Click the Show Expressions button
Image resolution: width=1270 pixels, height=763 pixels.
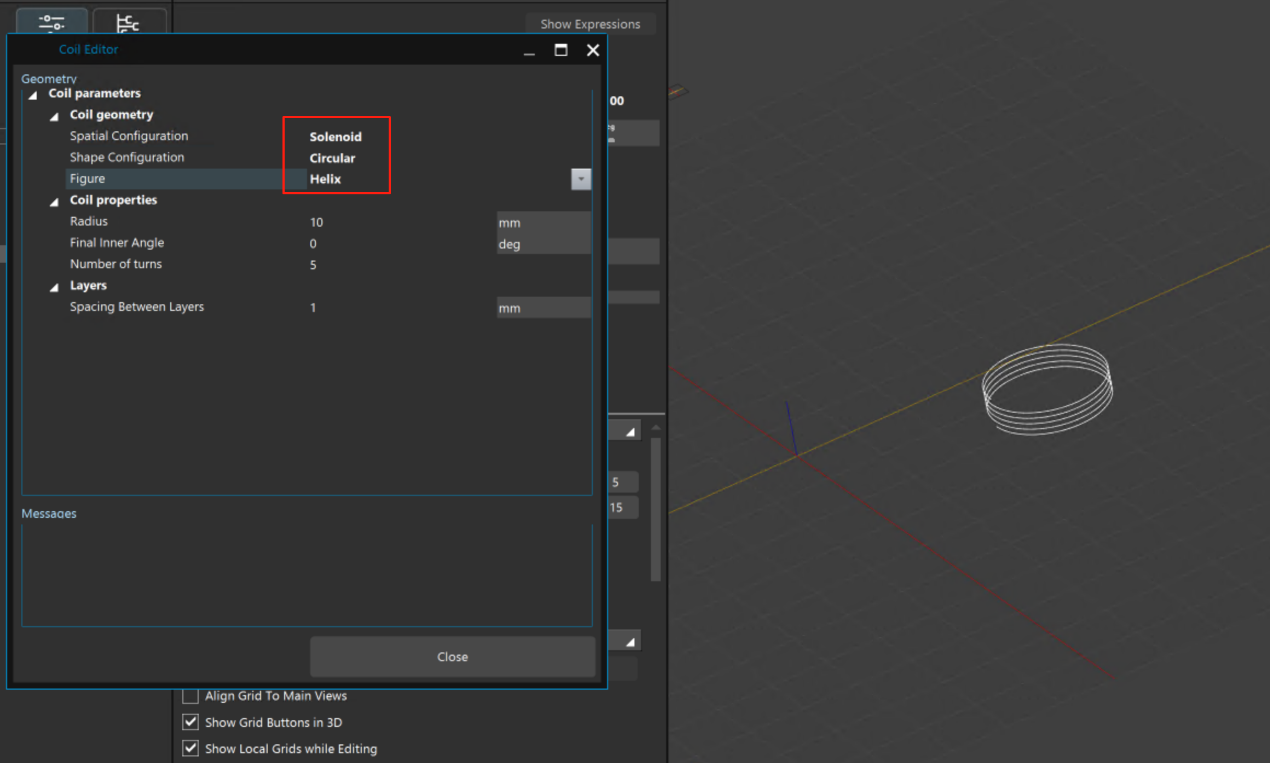(590, 24)
